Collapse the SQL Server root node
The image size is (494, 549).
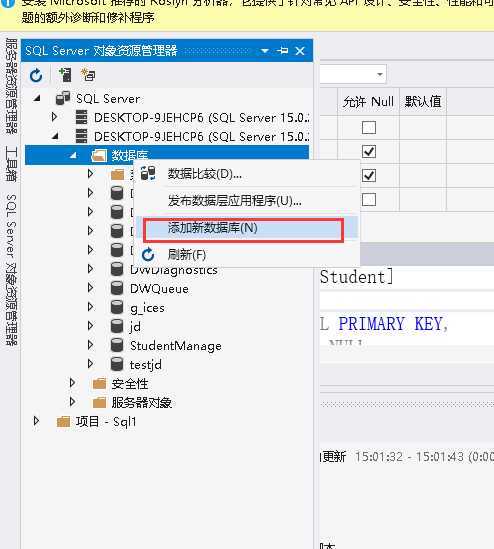point(37,98)
